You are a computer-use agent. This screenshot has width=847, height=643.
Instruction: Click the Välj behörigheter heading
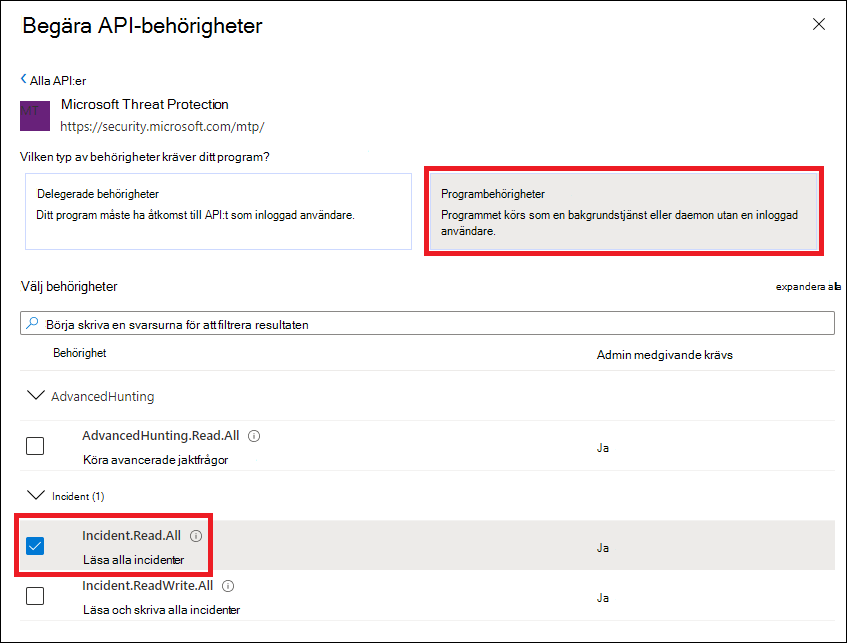[69, 286]
